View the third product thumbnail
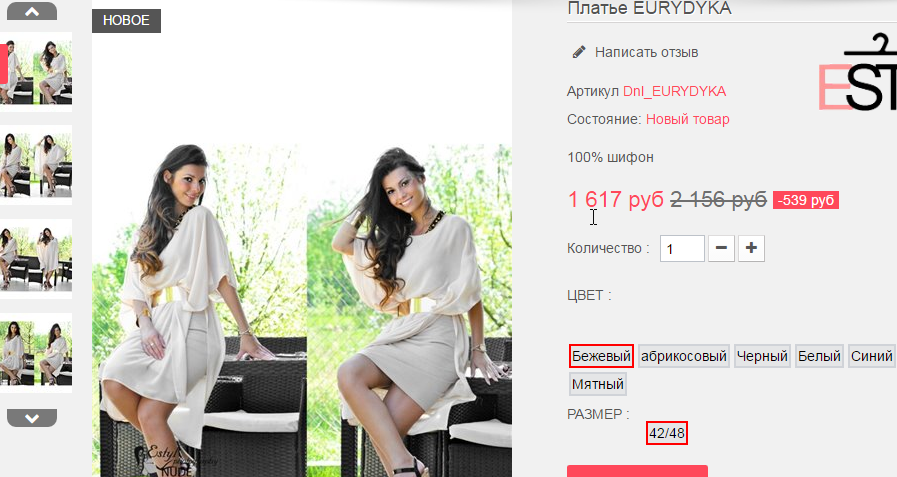This screenshot has height=477, width=897. 36,259
